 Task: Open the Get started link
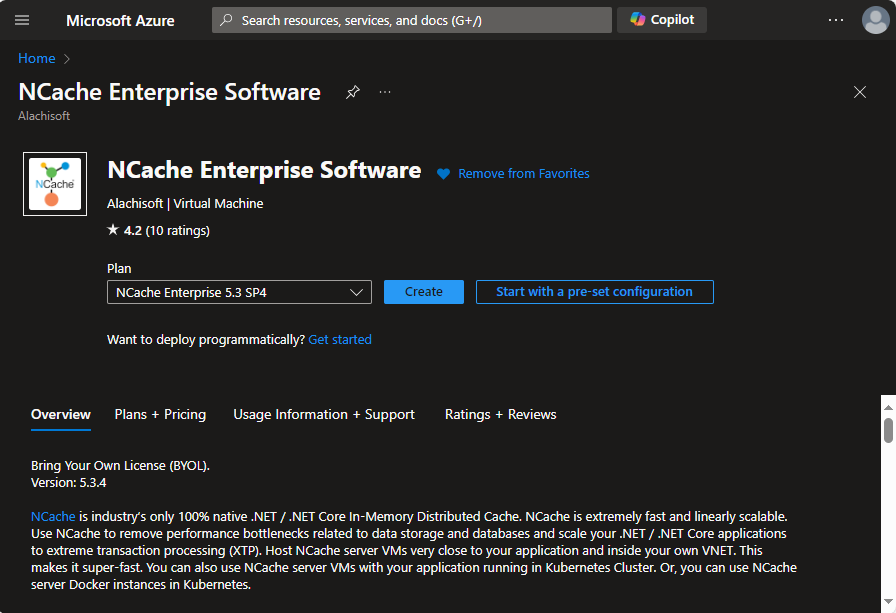click(340, 340)
